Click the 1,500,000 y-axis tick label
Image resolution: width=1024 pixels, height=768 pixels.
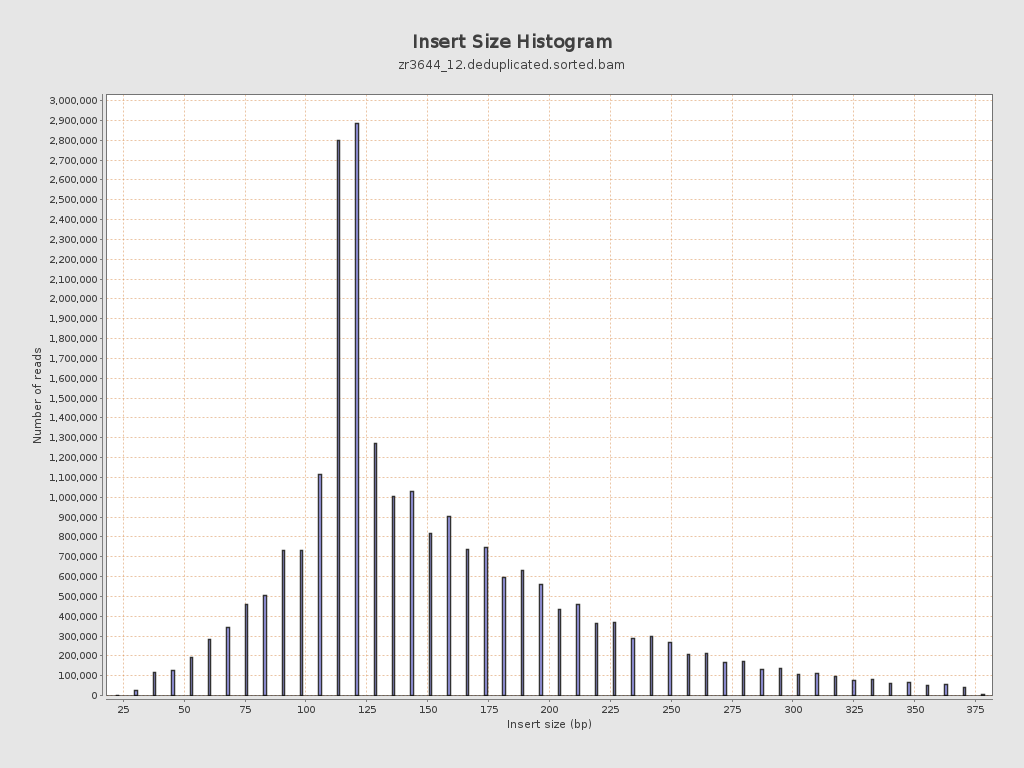(x=73, y=398)
